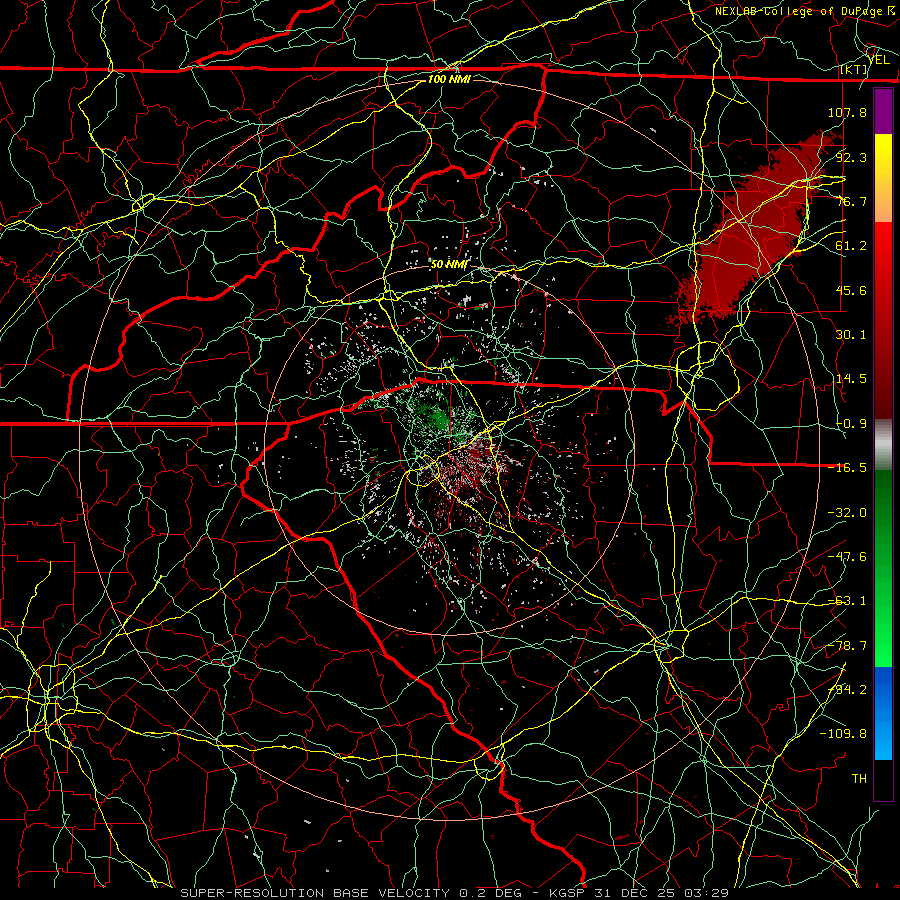
Task: Click the TH label on the legend
Action: [859, 779]
